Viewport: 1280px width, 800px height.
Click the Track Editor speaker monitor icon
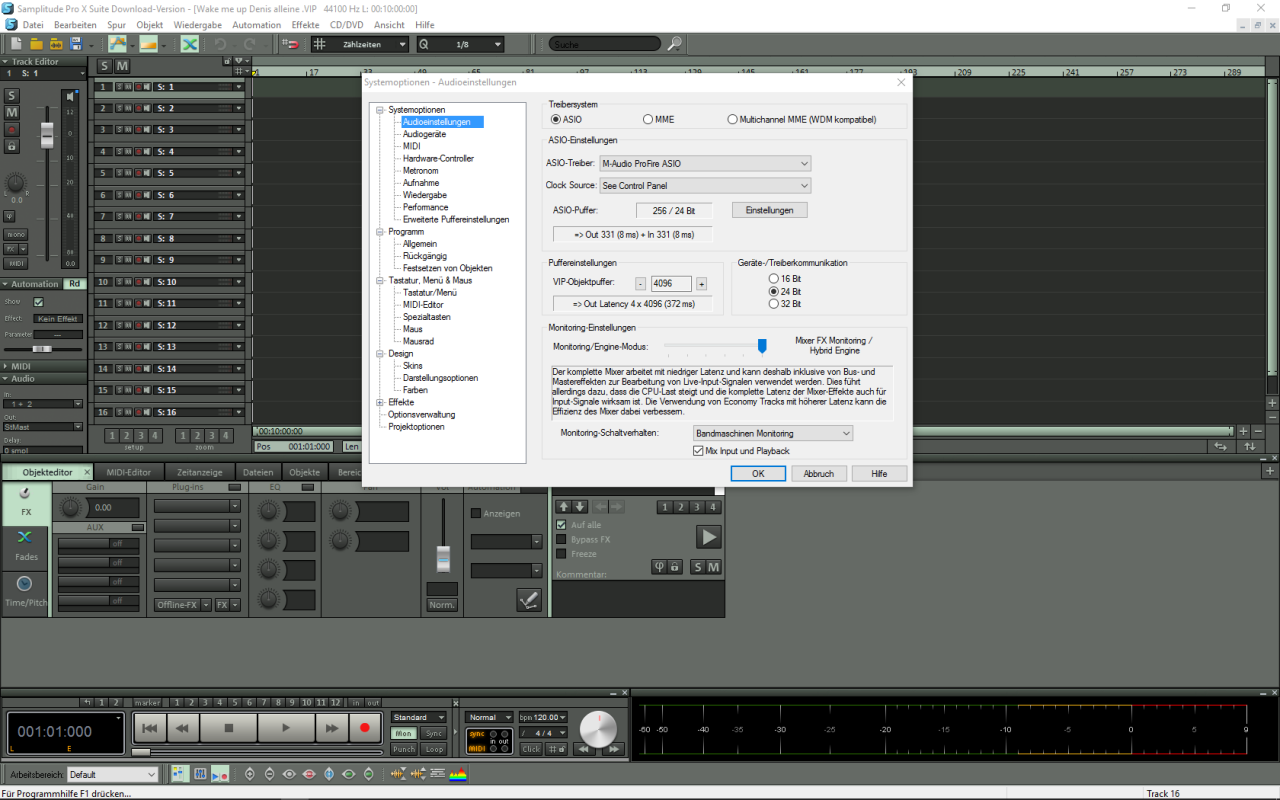[x=69, y=97]
